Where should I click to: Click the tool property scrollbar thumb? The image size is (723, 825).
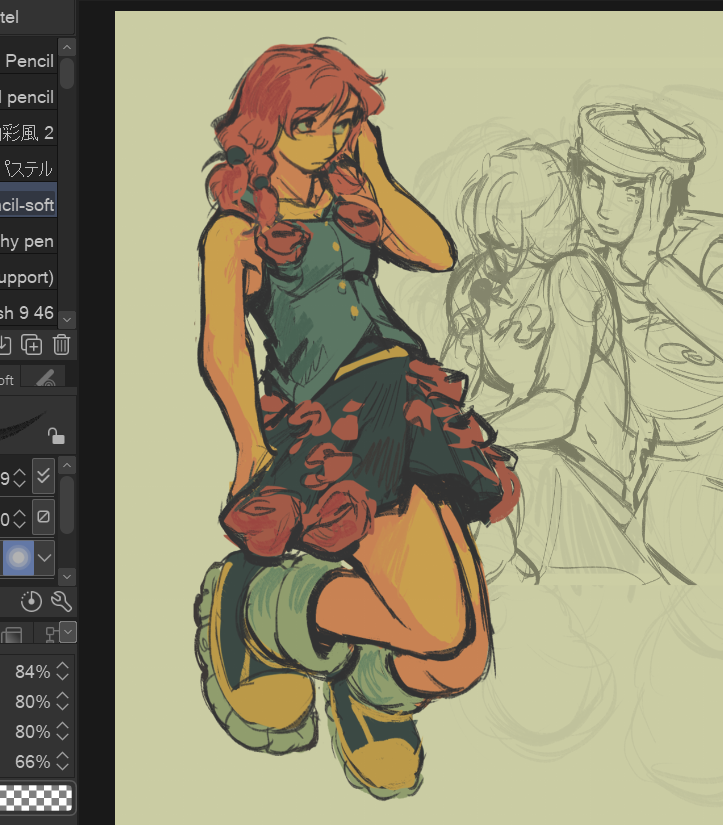click(x=67, y=505)
